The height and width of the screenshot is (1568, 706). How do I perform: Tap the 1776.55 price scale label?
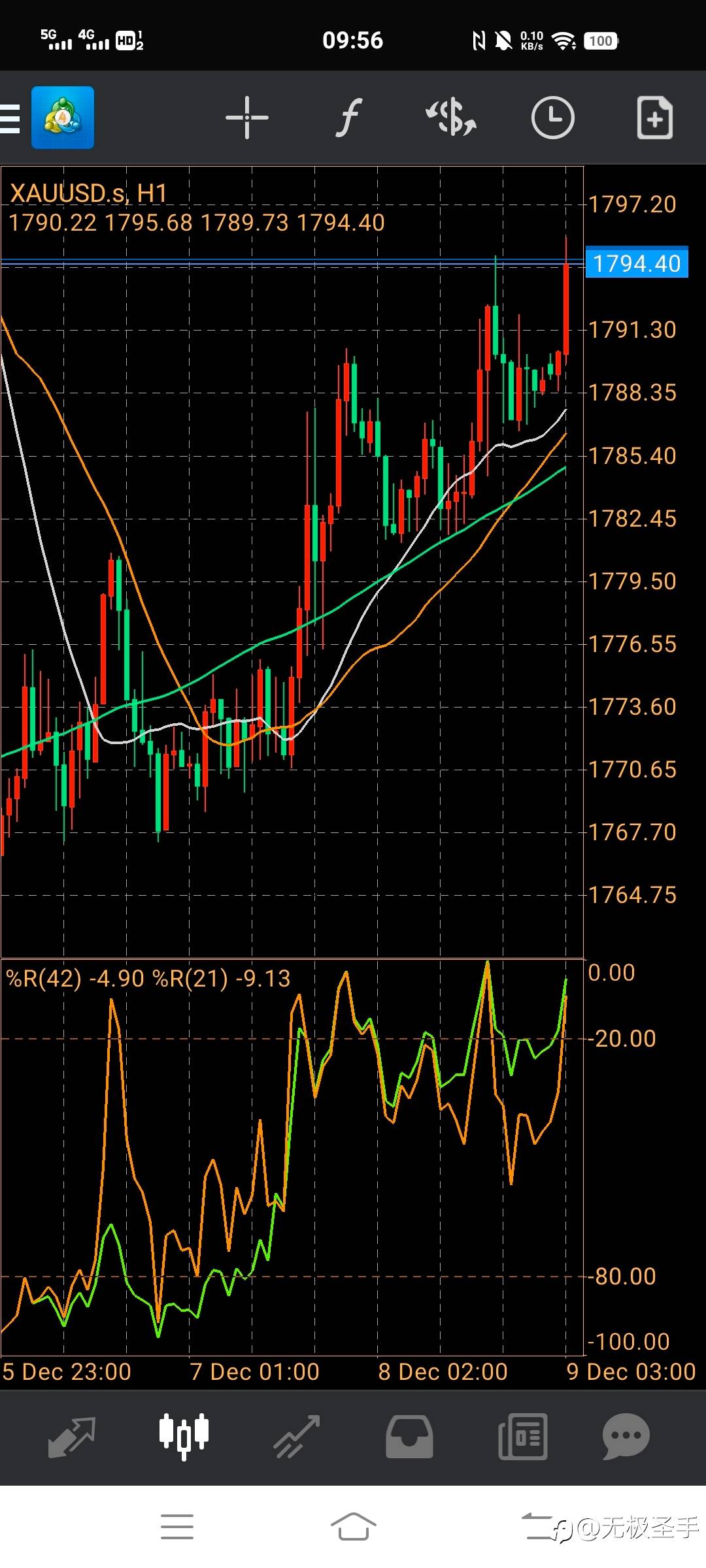[632, 644]
